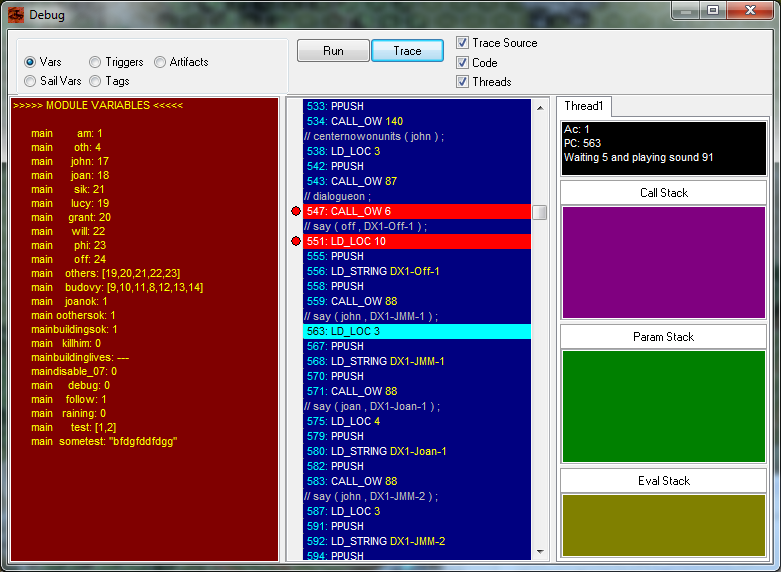Click line 571: CALL_OW 88
Viewport: 781px width, 572px height.
coord(417,391)
